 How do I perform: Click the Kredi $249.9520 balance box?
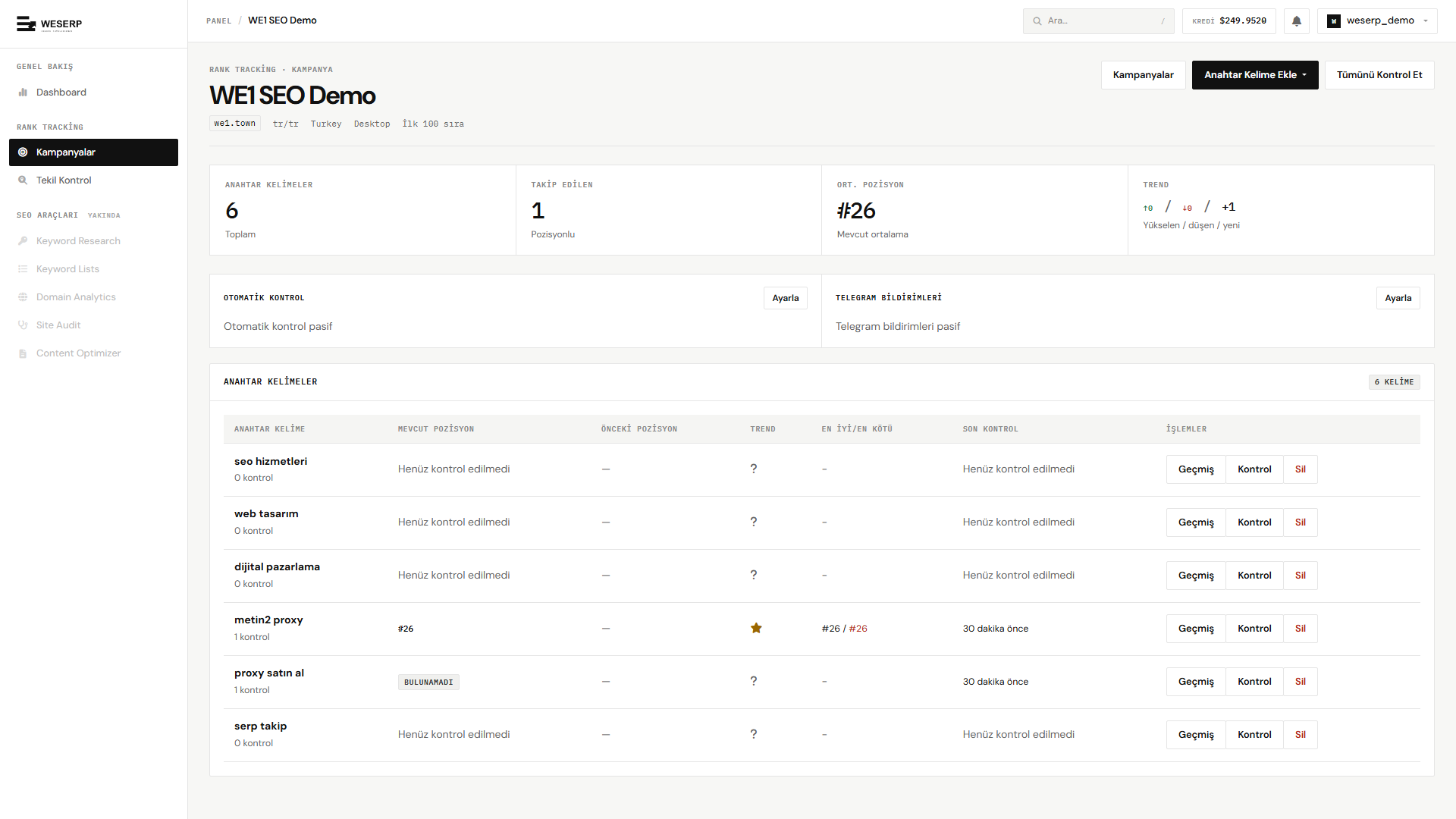click(1229, 21)
